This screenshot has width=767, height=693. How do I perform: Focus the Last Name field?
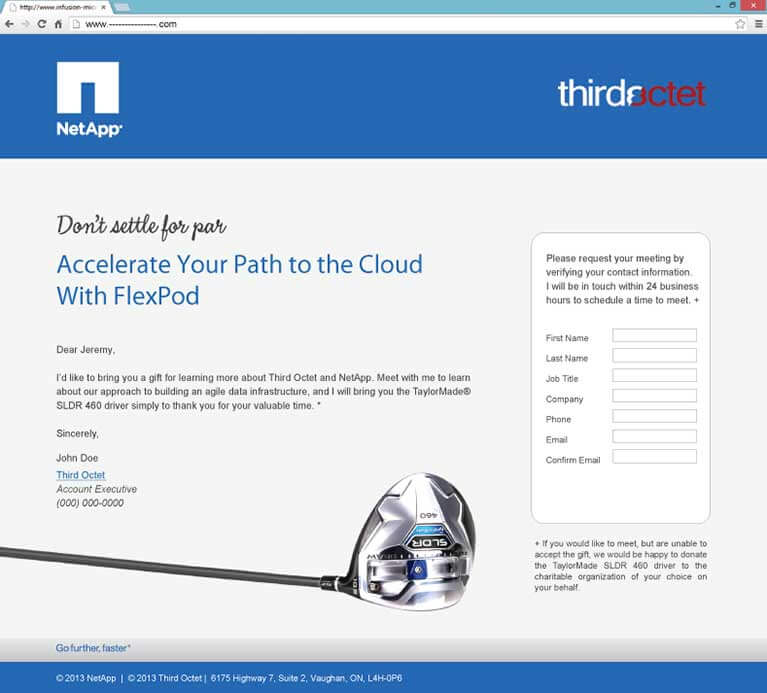654,356
